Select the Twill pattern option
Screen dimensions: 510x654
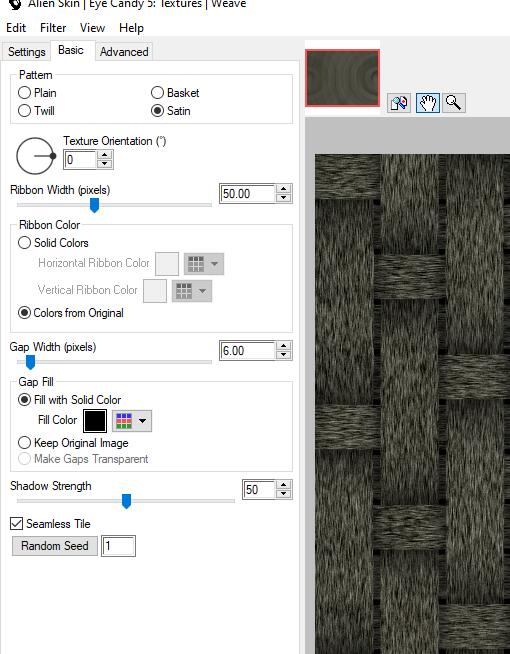[36, 111]
